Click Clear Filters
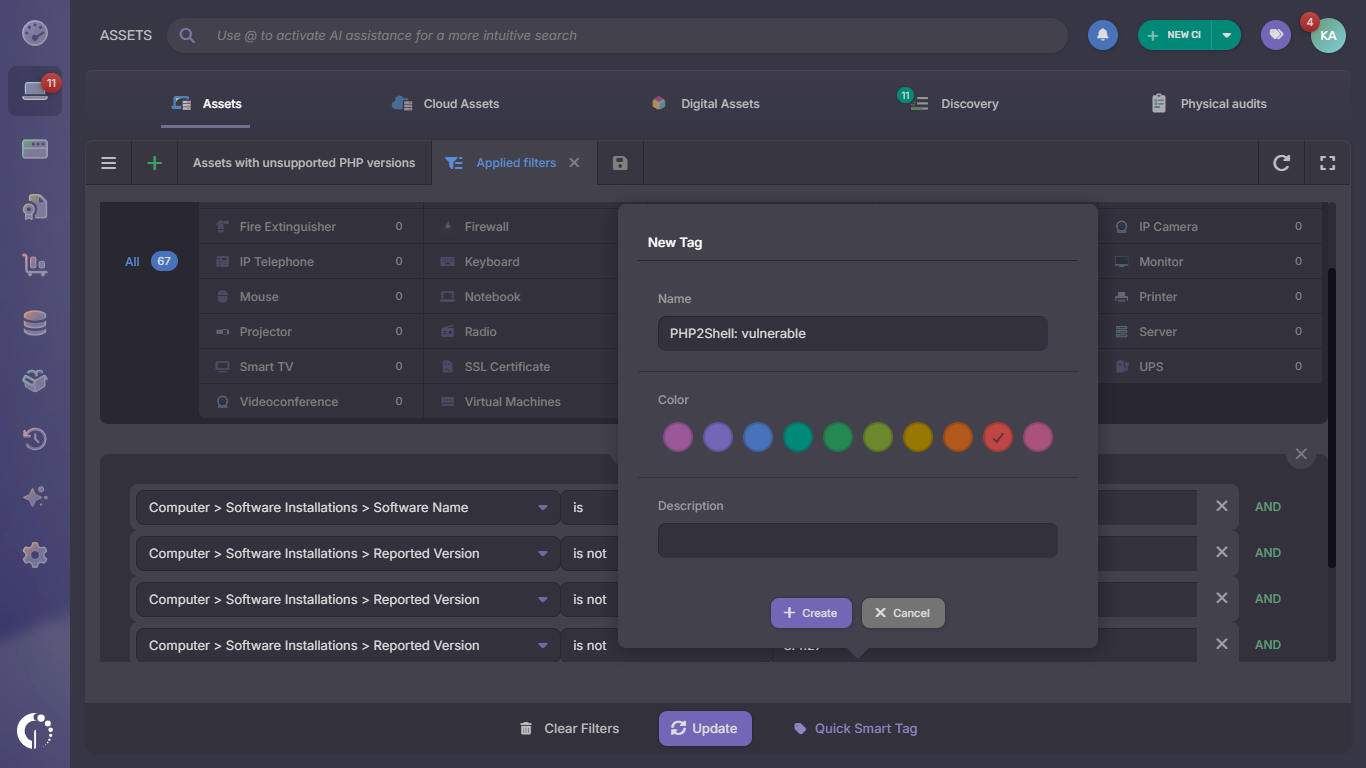This screenshot has width=1366, height=768. 569,728
